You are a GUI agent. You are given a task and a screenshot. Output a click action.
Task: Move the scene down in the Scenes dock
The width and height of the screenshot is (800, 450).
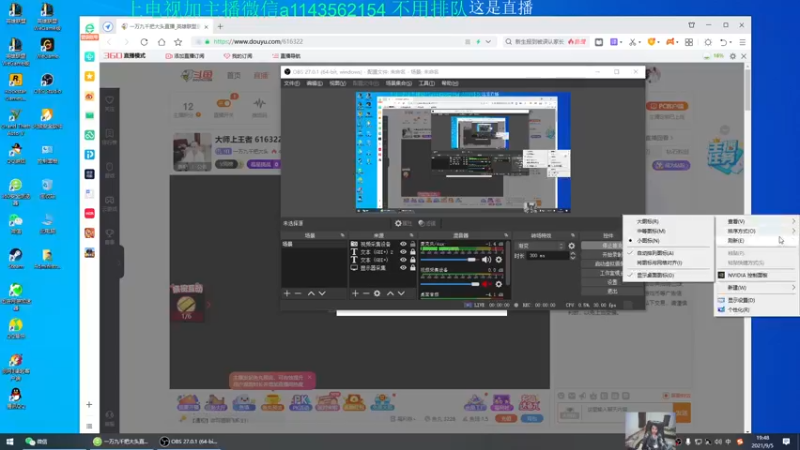click(322, 293)
